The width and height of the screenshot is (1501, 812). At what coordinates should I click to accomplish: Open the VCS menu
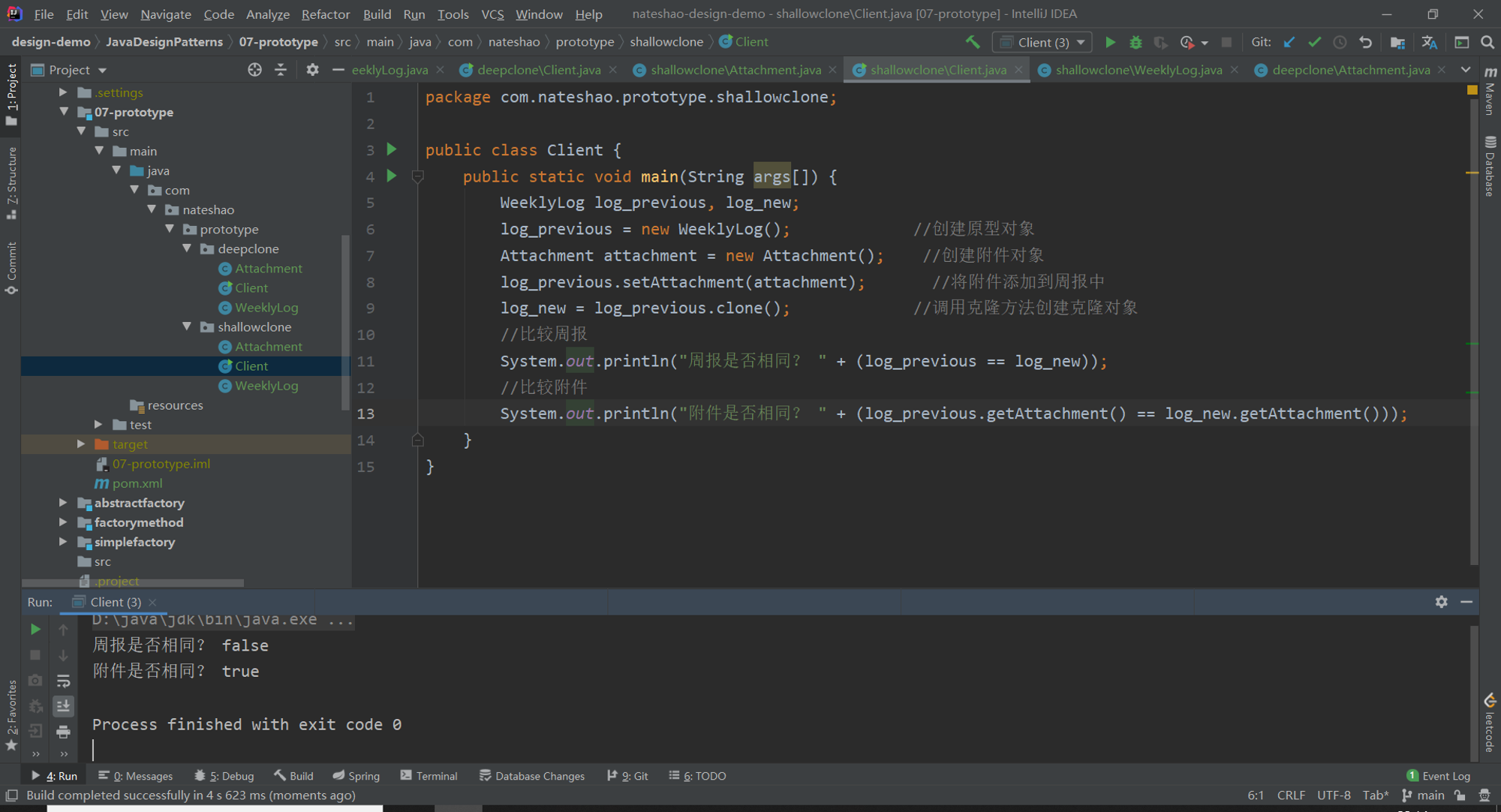(492, 14)
